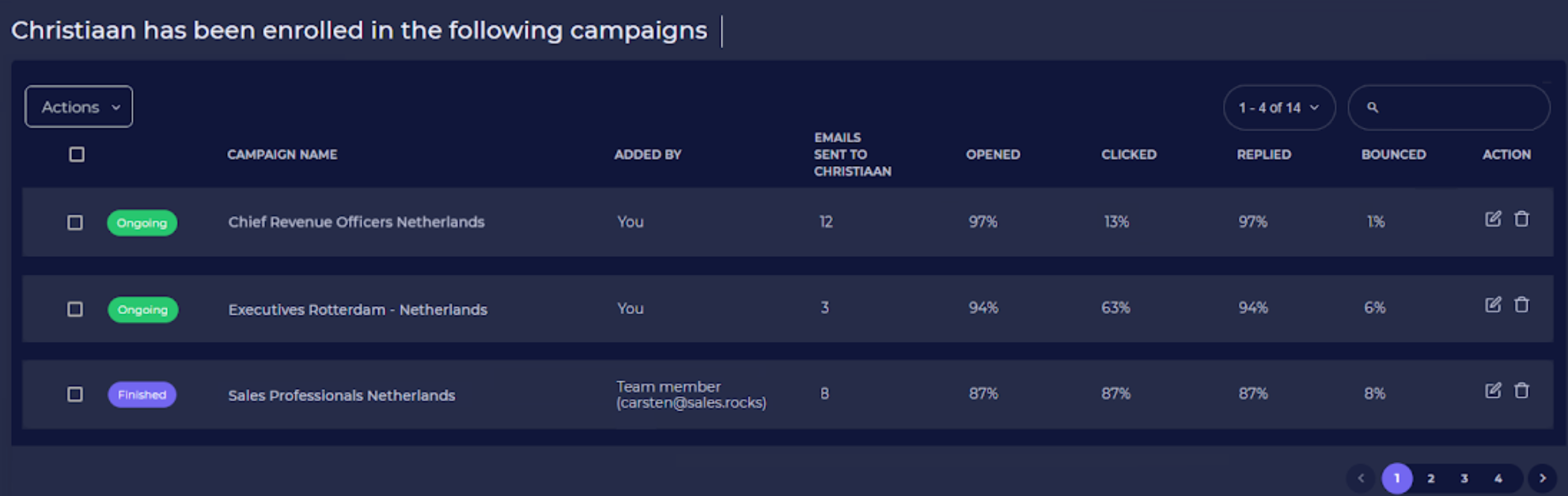Delete the Sales Professionals Netherlands campaign
The width and height of the screenshot is (1568, 496).
tap(1521, 391)
